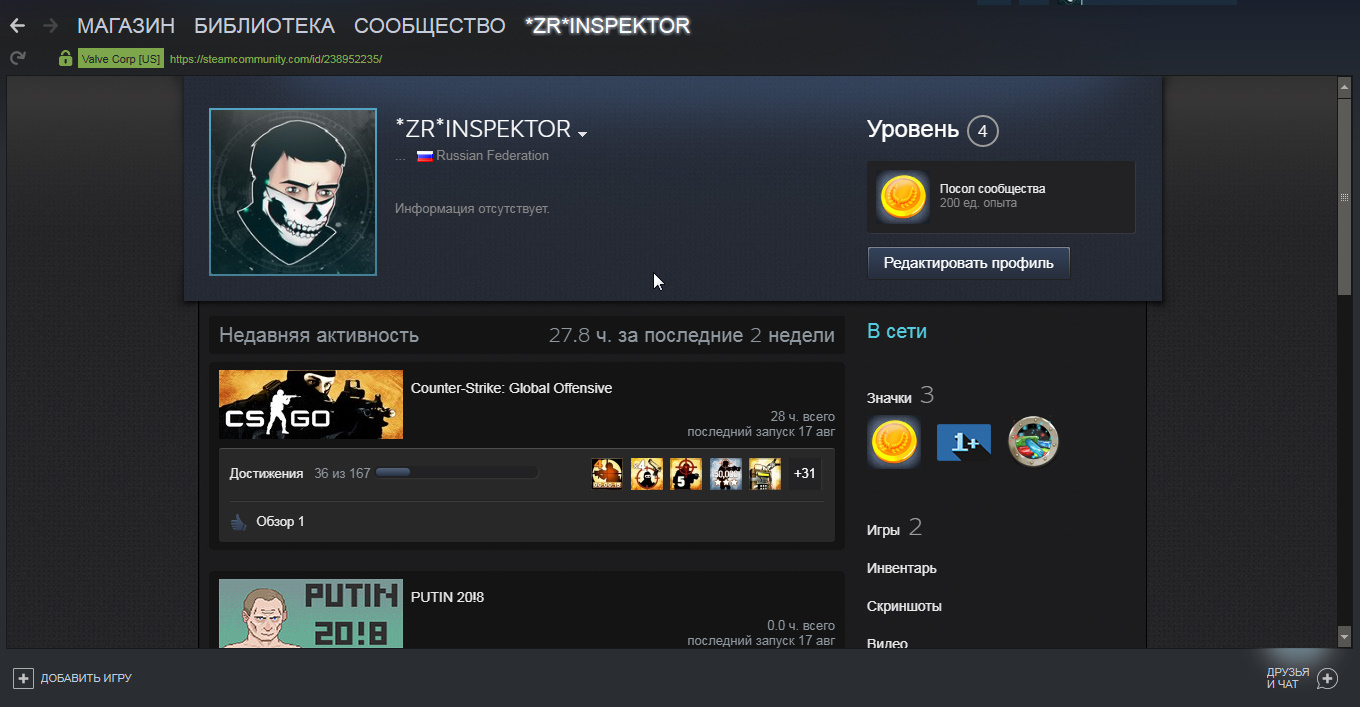The image size is (1360, 707).
Task: Click the steamcommunity.com URL in the address bar
Action: pos(276,59)
